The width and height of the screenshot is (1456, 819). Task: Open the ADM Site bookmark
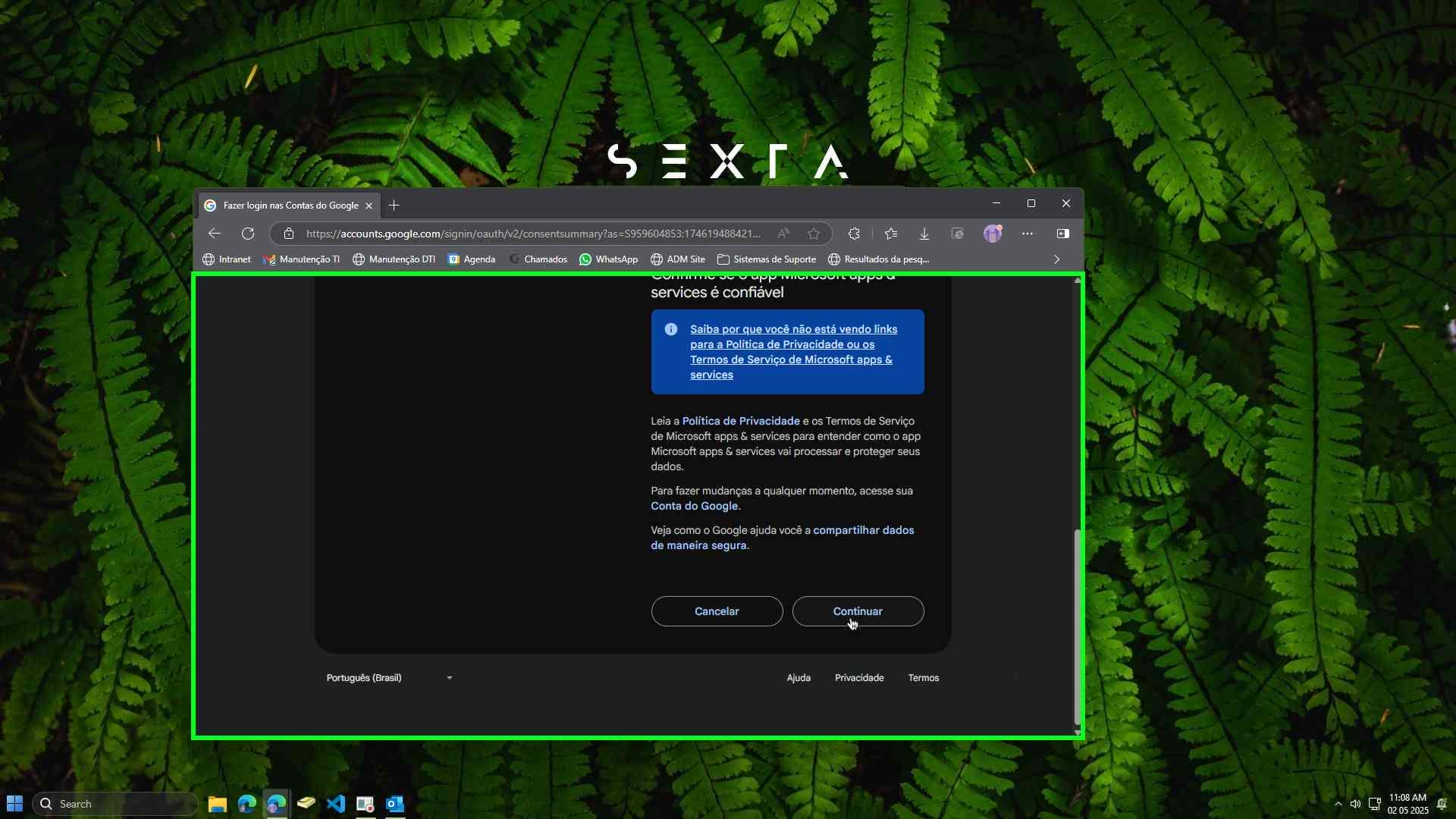(x=678, y=259)
